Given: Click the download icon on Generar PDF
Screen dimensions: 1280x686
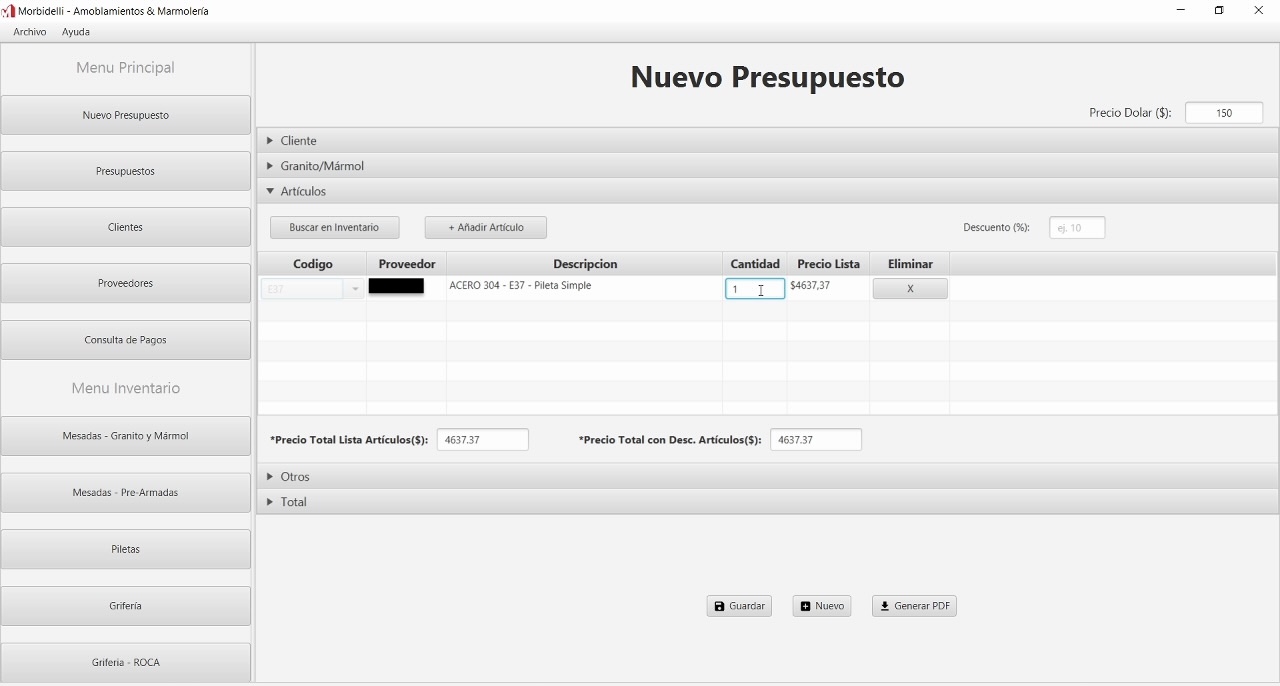Looking at the screenshot, I should tap(885, 606).
